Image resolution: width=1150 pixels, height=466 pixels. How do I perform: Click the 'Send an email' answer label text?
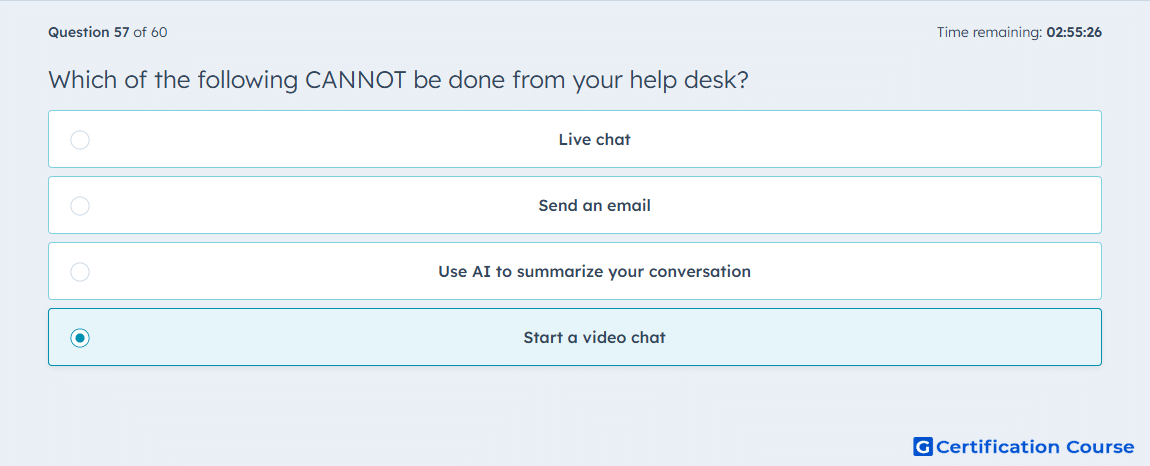click(x=594, y=205)
